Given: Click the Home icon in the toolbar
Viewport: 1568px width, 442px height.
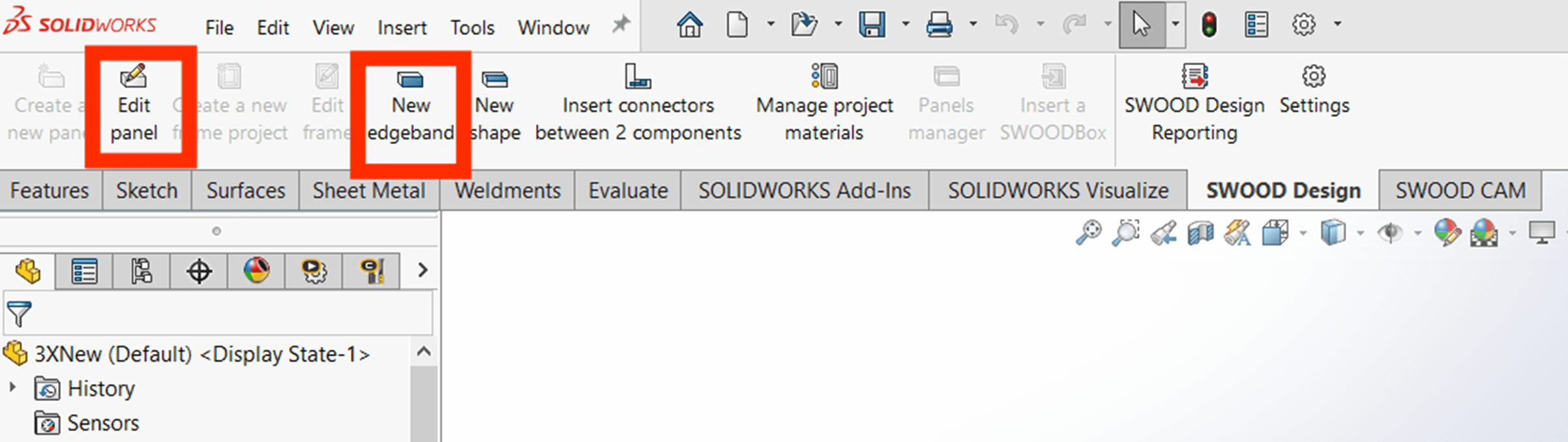Looking at the screenshot, I should pyautogui.click(x=689, y=25).
